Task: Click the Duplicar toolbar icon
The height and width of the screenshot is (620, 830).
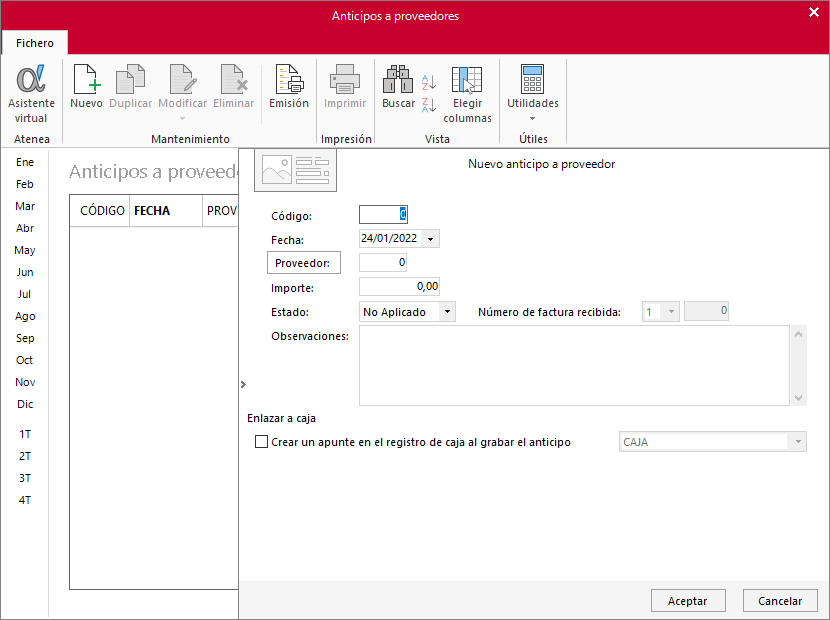Action: 130,87
